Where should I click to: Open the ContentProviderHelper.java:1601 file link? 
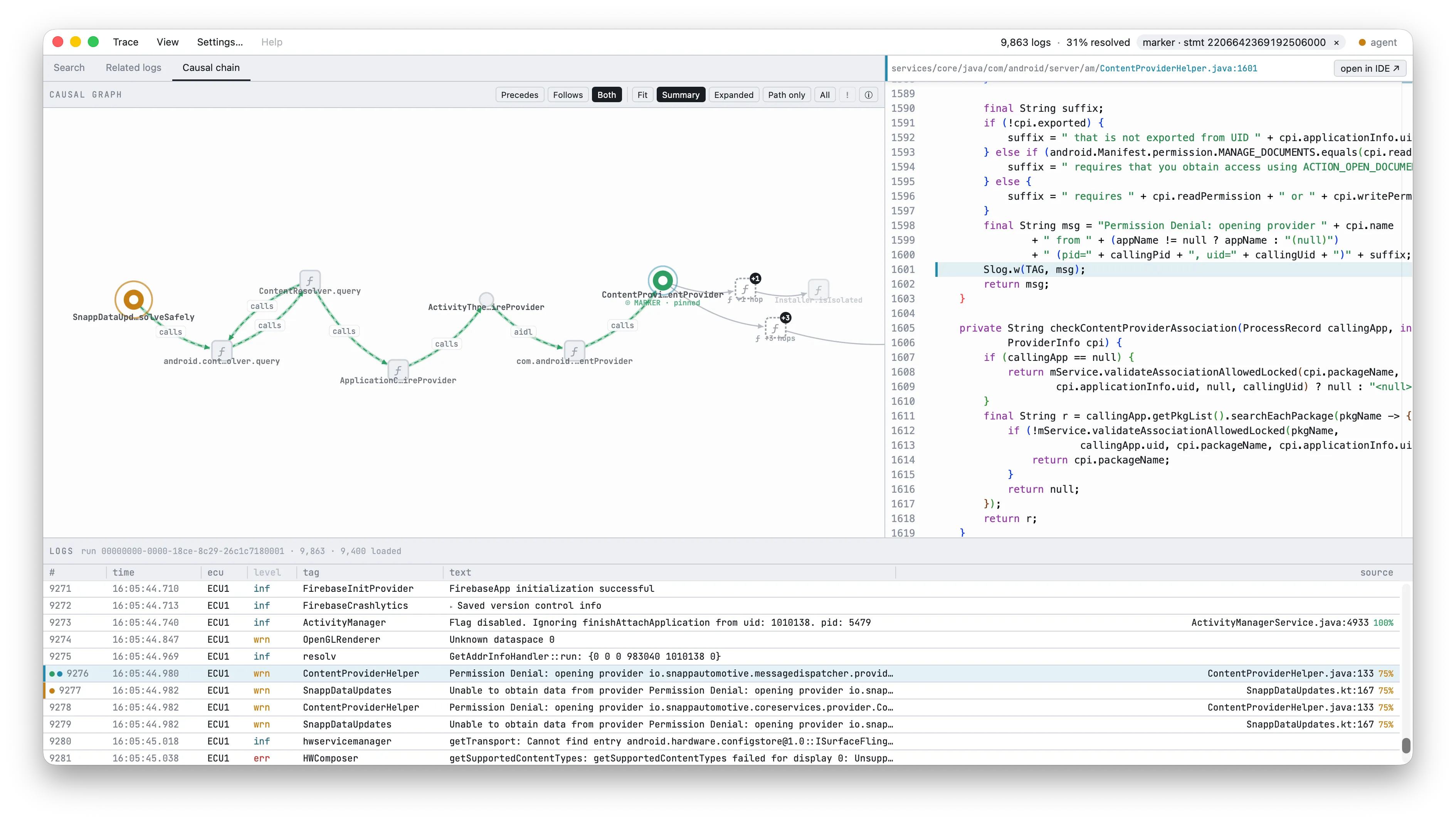click(x=1179, y=68)
